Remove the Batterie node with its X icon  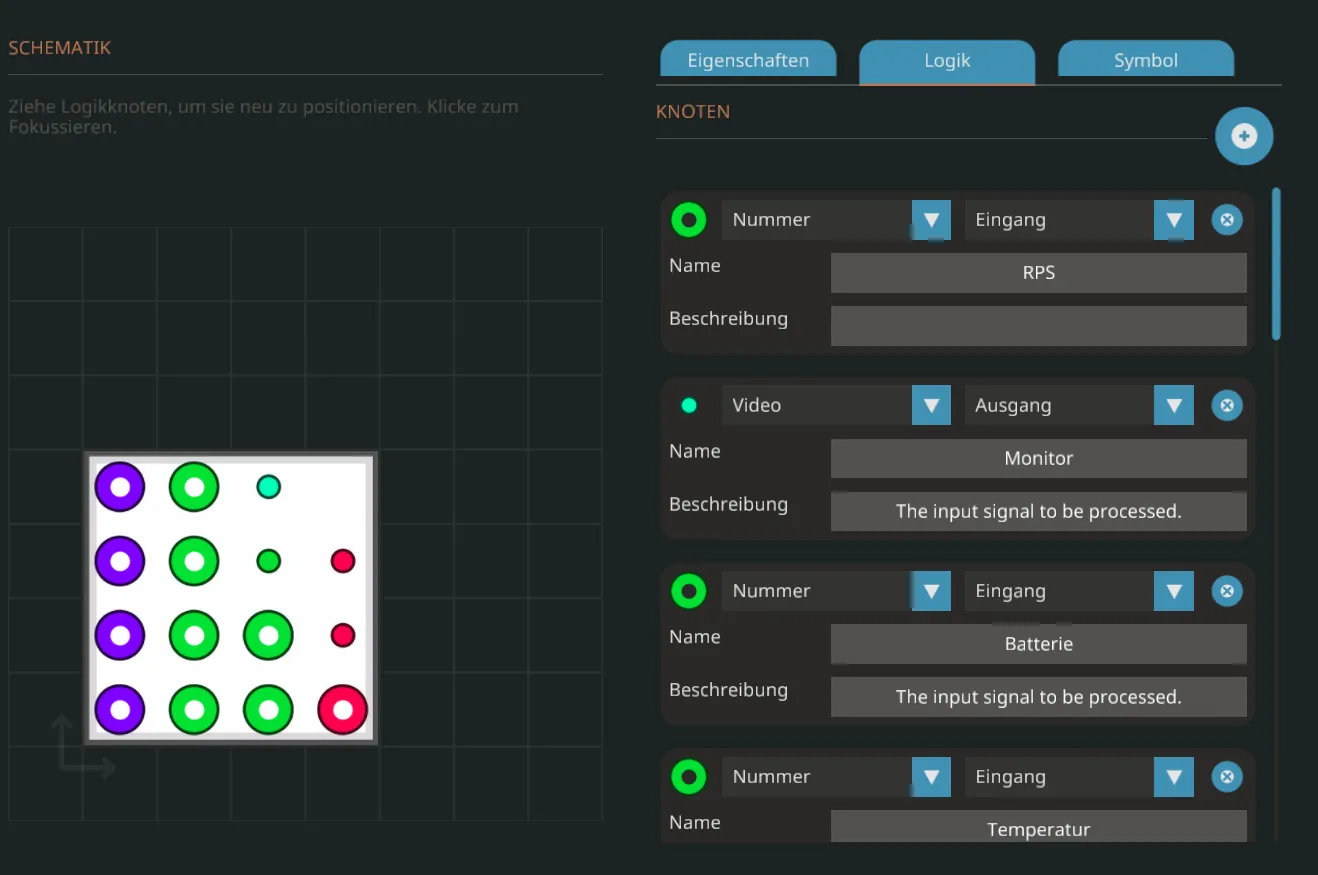(x=1227, y=591)
